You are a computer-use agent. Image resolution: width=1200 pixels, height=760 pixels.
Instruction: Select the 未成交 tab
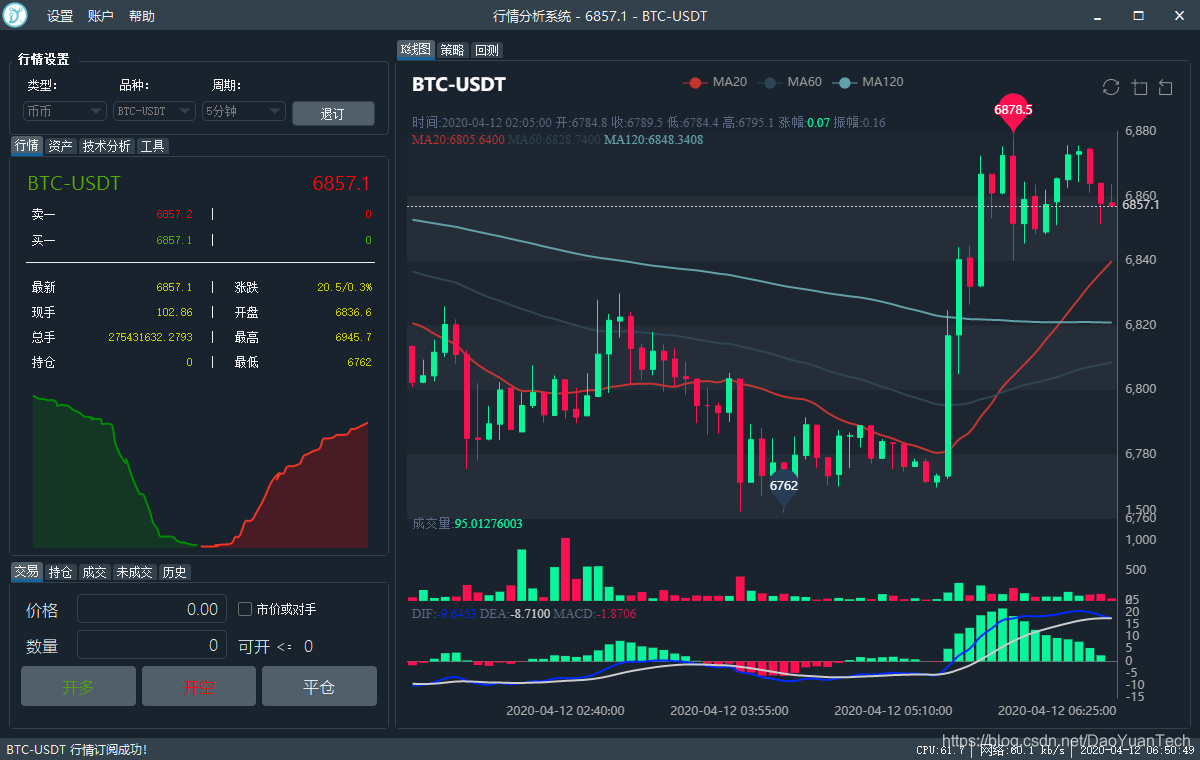[134, 572]
